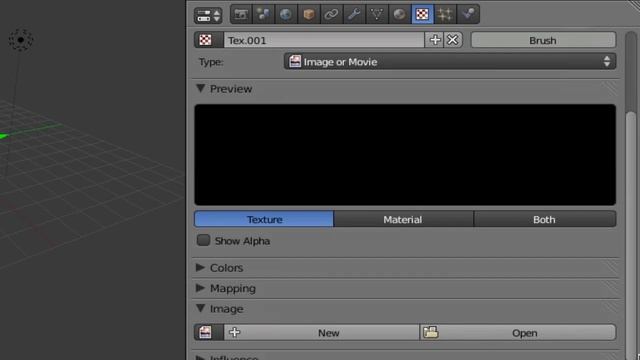This screenshot has height=360, width=640.
Task: Open the Type dropdown Image or Movie
Action: coord(450,62)
